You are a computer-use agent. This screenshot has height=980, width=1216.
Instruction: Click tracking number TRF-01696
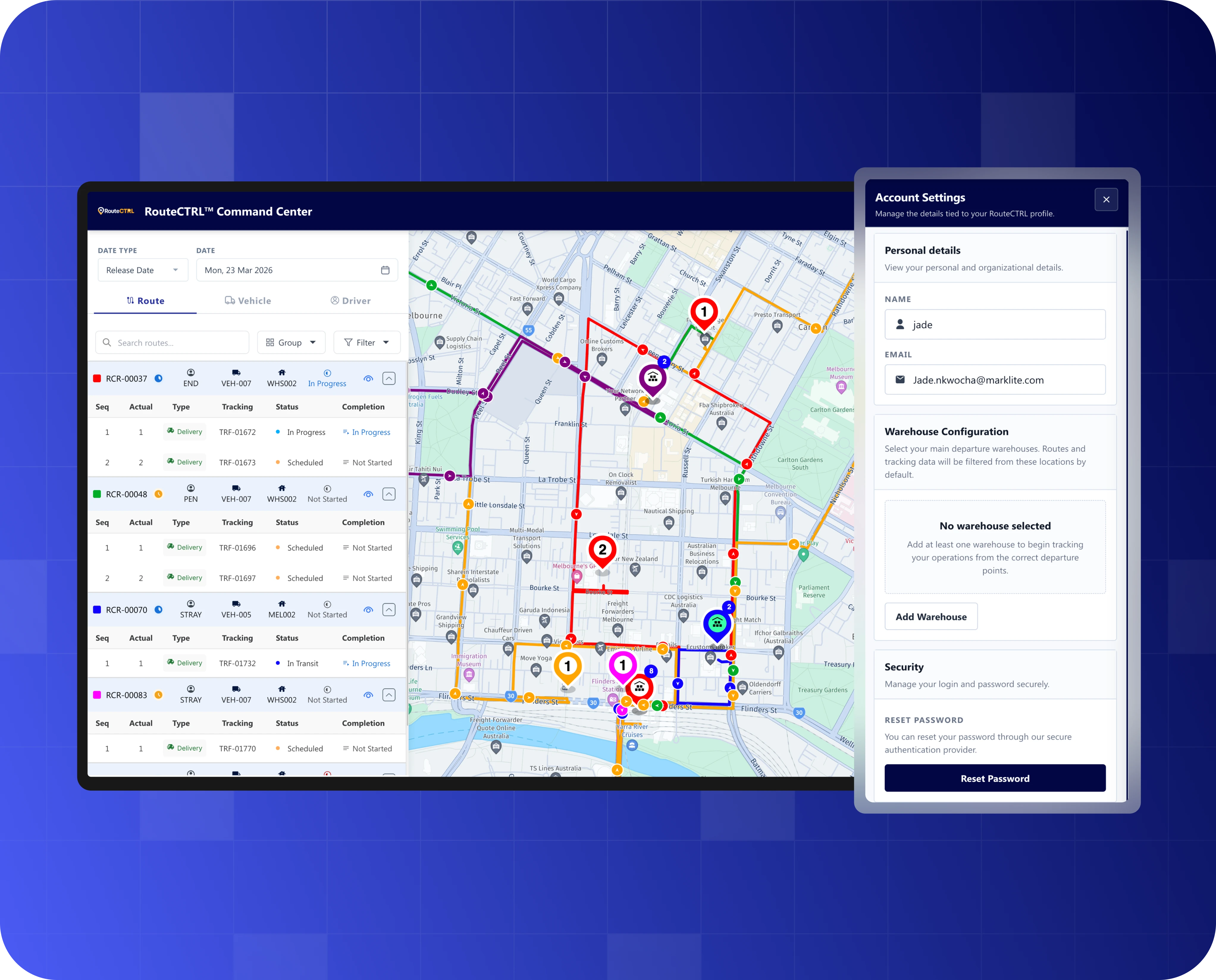point(237,548)
